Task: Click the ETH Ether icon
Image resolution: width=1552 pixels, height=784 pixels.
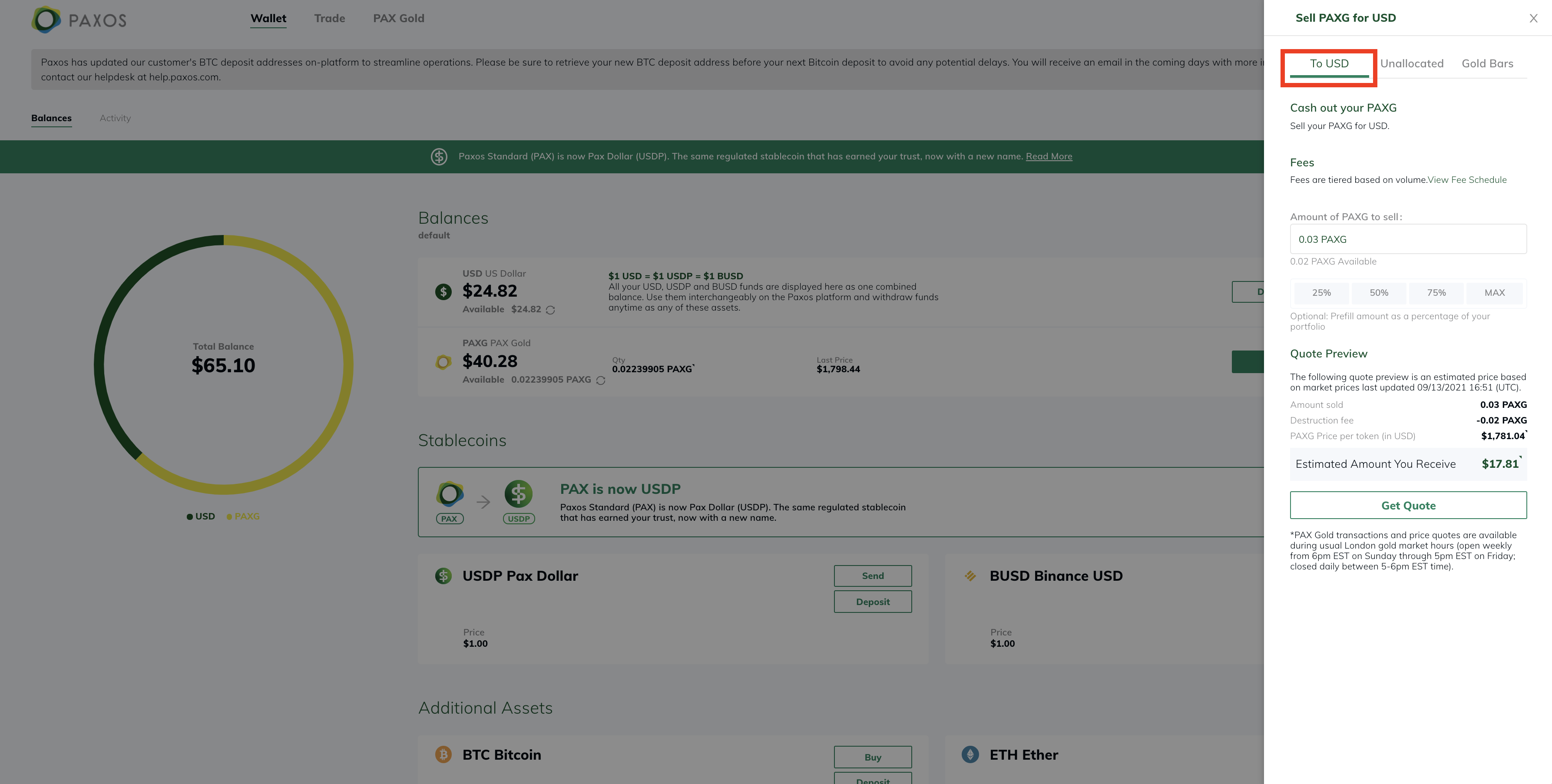Action: (971, 754)
